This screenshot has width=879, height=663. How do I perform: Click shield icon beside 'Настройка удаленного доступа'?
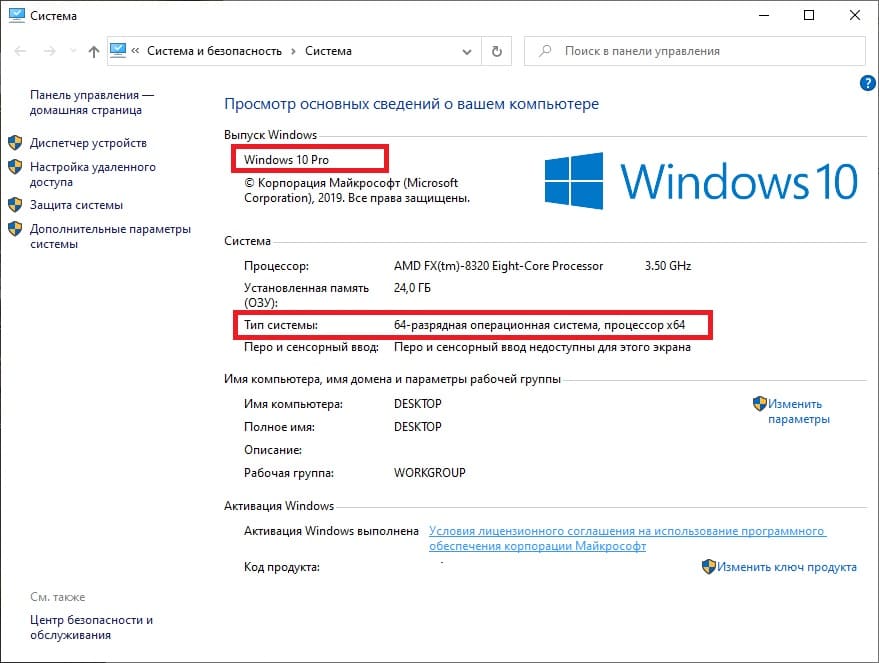click(x=15, y=166)
